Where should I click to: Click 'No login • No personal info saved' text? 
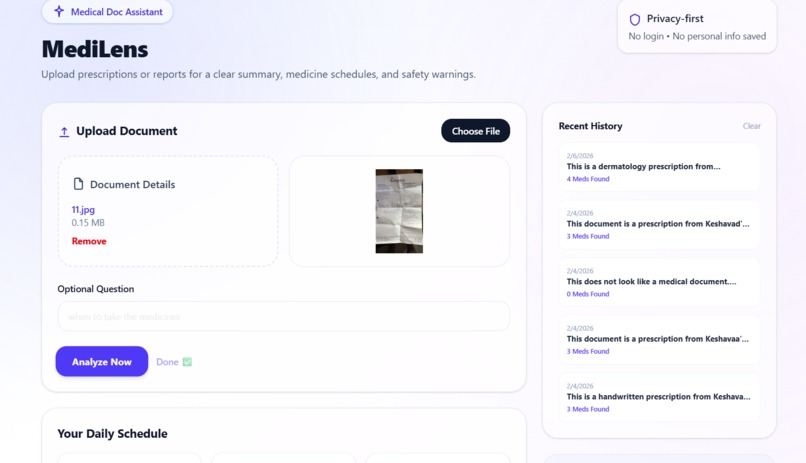[x=697, y=36]
